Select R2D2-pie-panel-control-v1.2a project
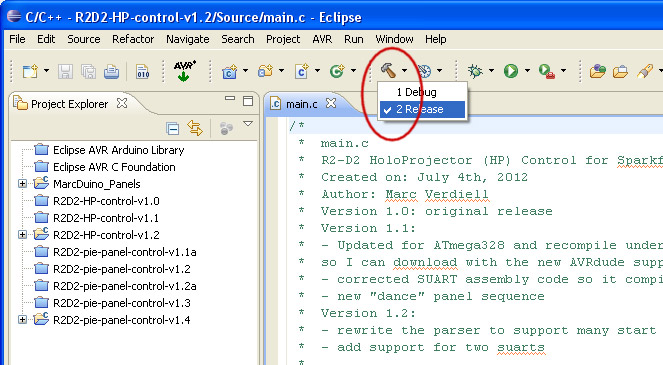The height and width of the screenshot is (365, 663). [125, 286]
